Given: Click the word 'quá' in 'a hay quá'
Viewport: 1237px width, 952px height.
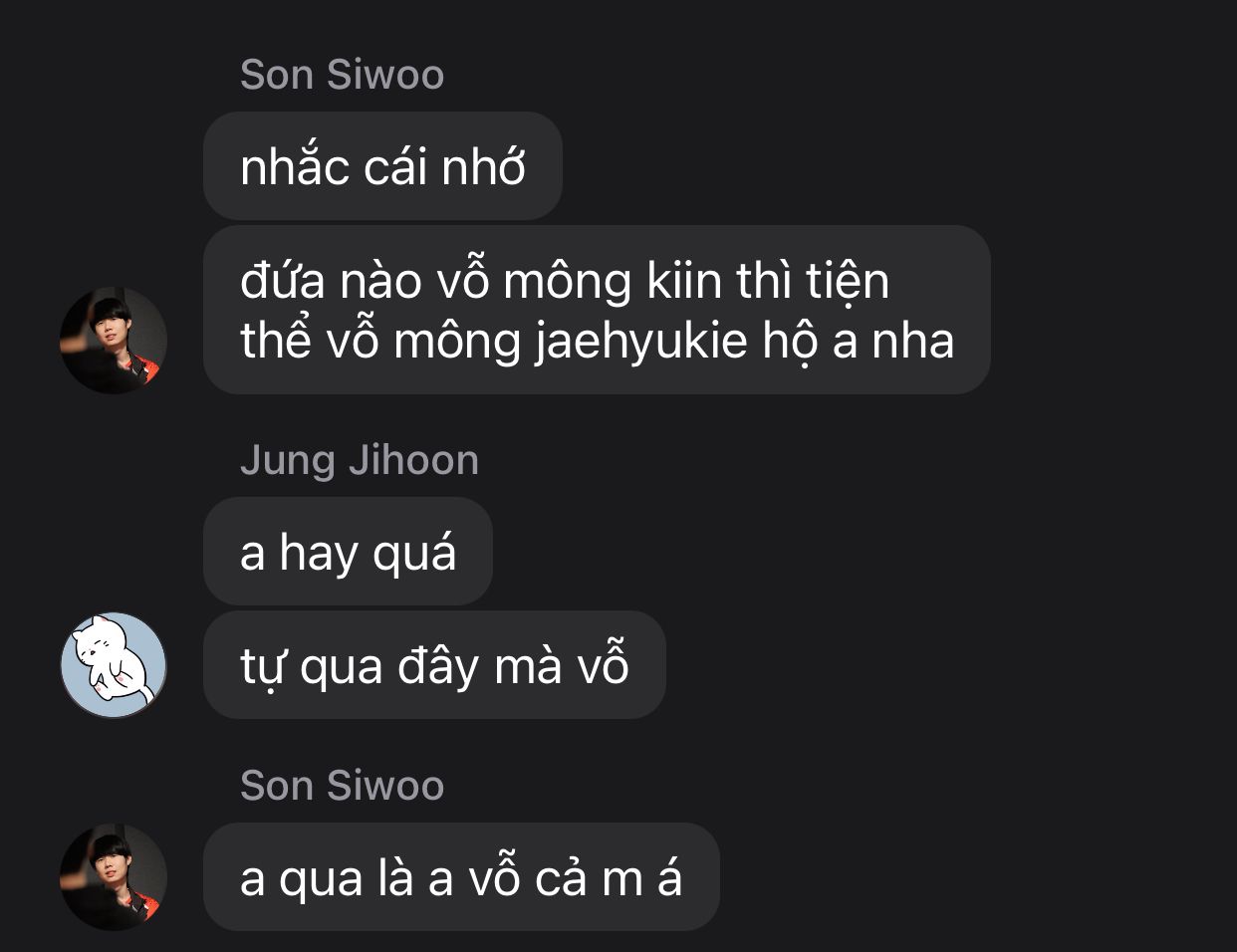Looking at the screenshot, I should tap(414, 554).
